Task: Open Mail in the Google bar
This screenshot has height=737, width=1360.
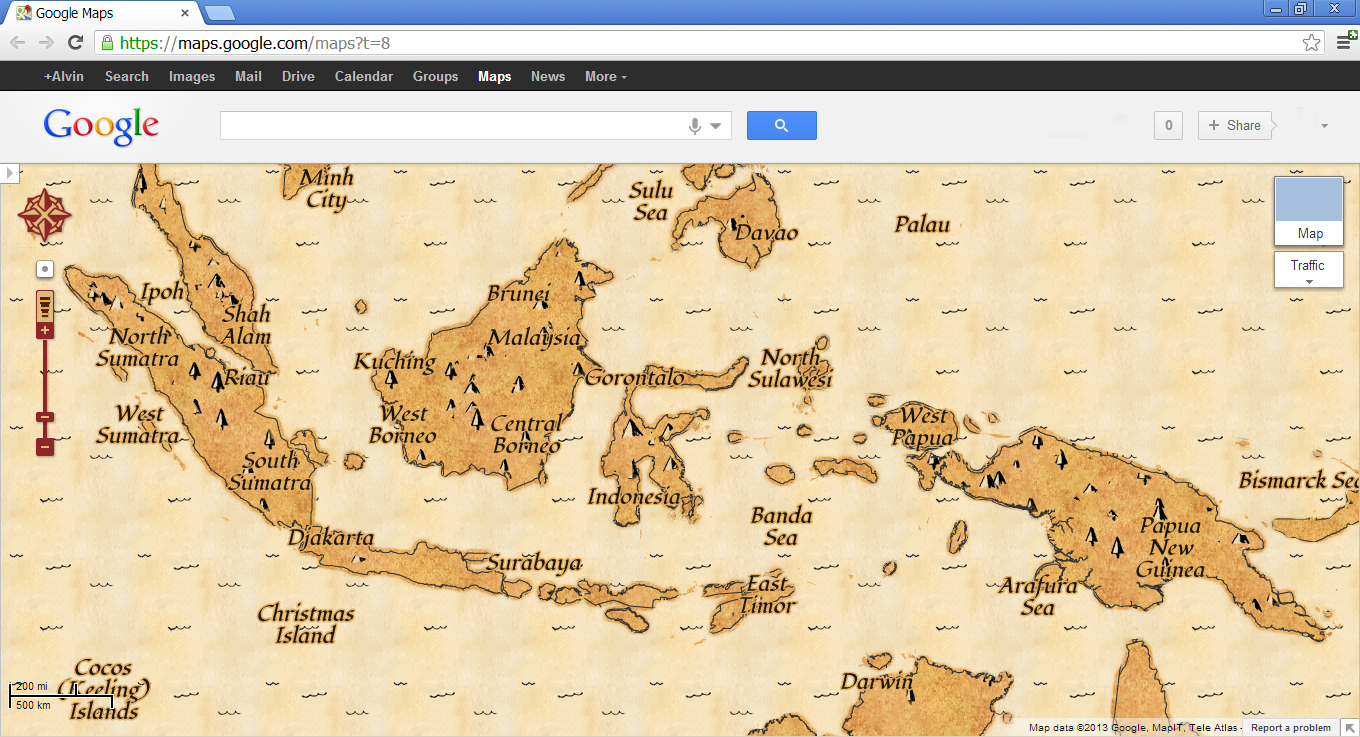Action: (x=248, y=76)
